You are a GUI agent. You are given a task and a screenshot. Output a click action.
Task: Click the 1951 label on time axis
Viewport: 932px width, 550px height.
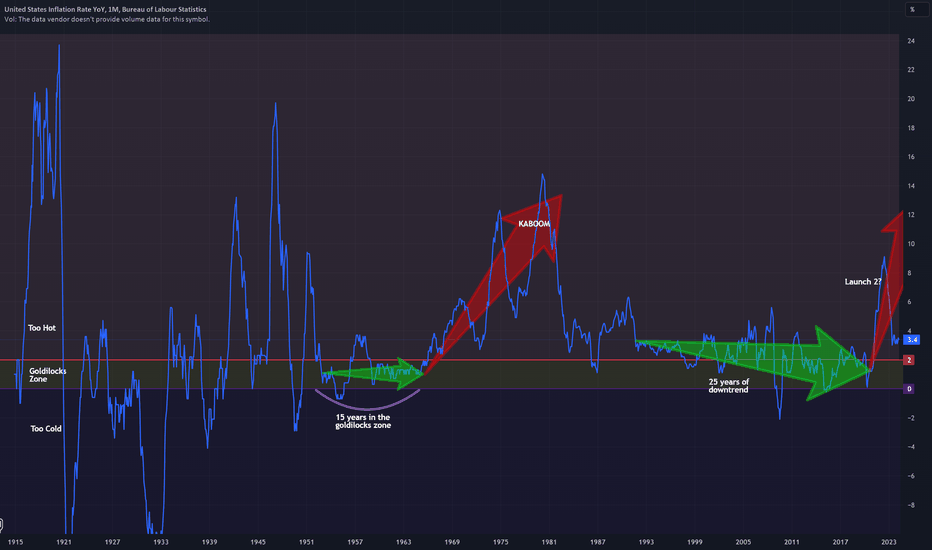coord(306,542)
